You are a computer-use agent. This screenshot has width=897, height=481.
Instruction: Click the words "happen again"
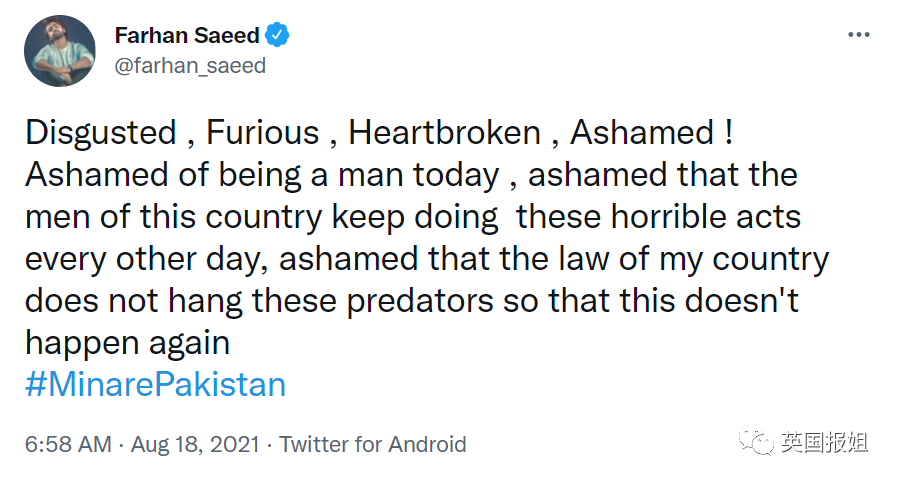tap(127, 343)
